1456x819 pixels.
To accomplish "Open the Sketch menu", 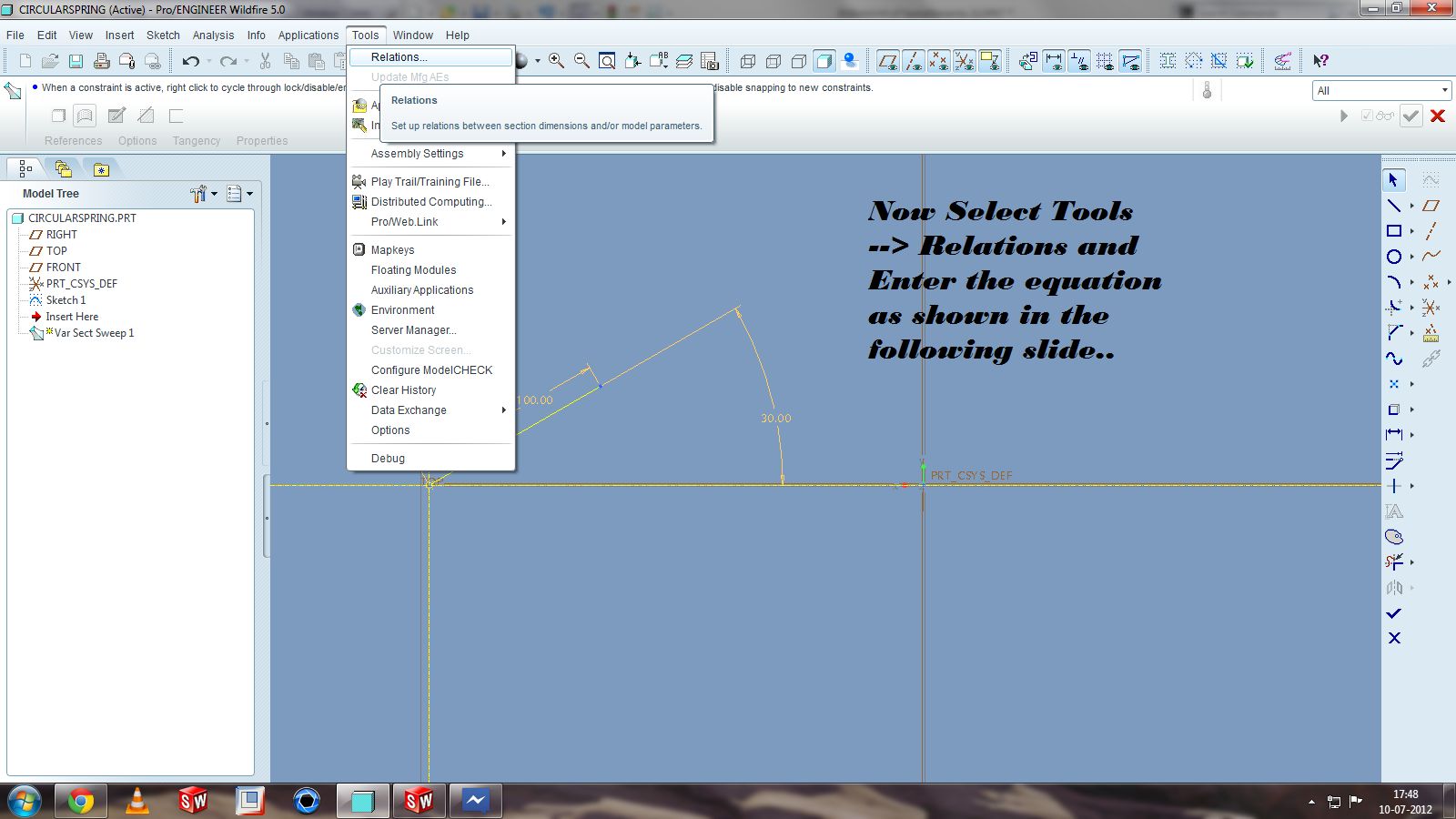I will point(163,35).
